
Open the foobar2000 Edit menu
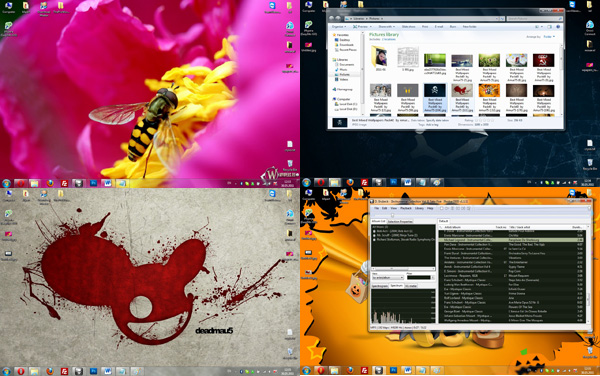coord(385,208)
